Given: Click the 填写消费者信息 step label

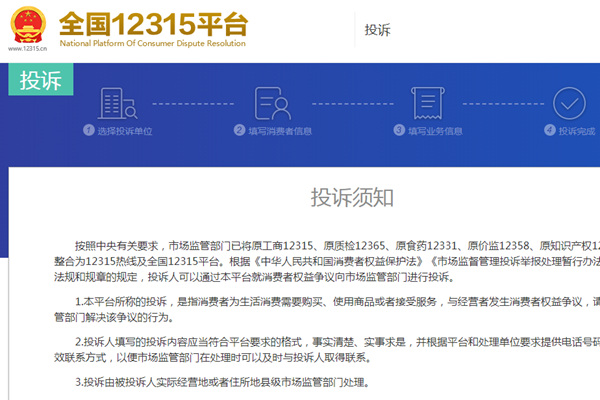Looking at the screenshot, I should pyautogui.click(x=282, y=130).
